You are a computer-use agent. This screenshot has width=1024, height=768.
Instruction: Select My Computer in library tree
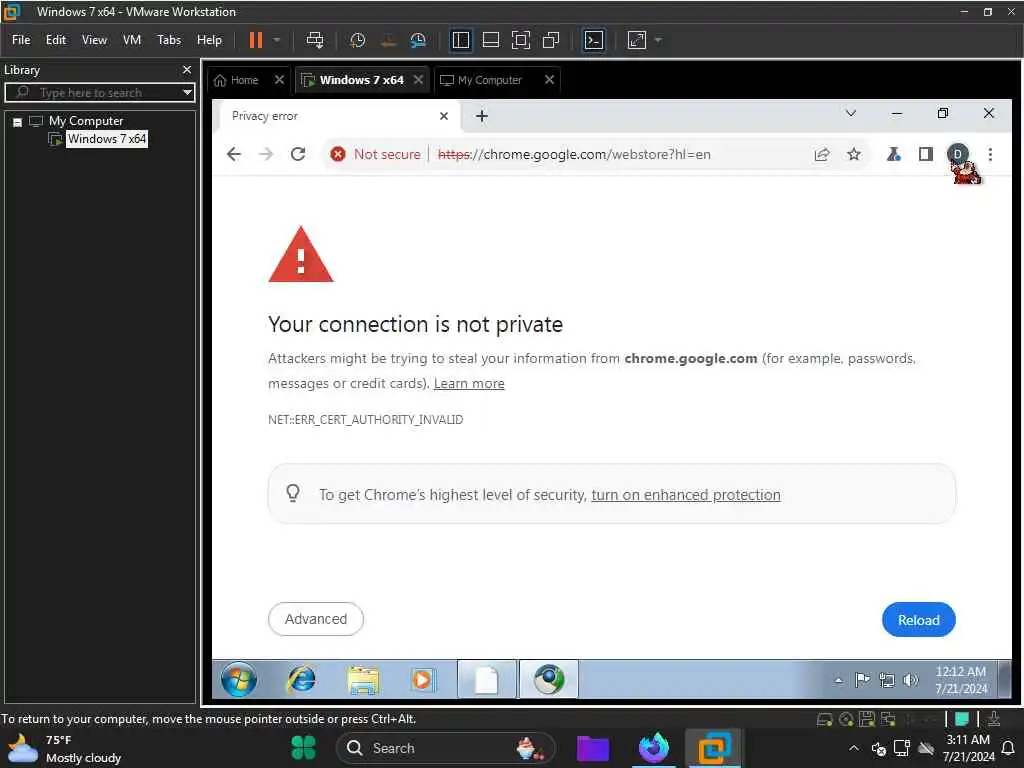pyautogui.click(x=86, y=121)
